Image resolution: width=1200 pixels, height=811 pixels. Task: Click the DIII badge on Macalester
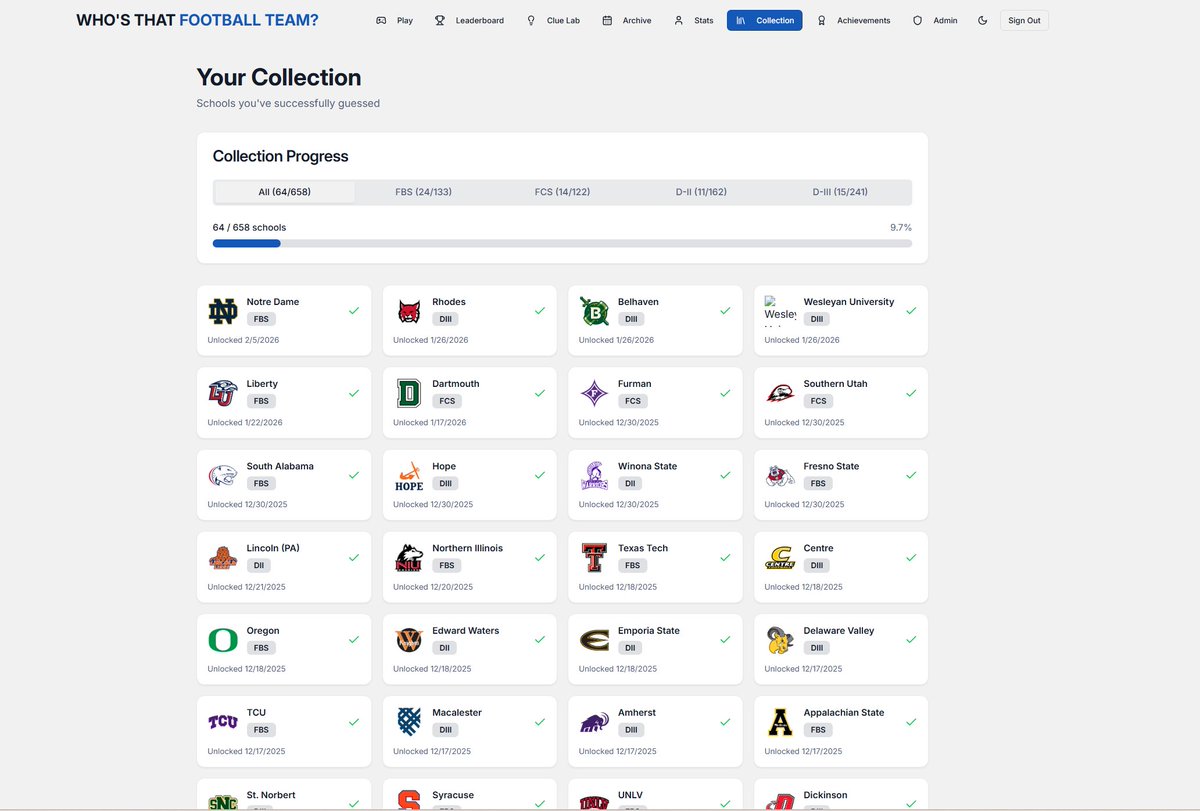pos(446,730)
